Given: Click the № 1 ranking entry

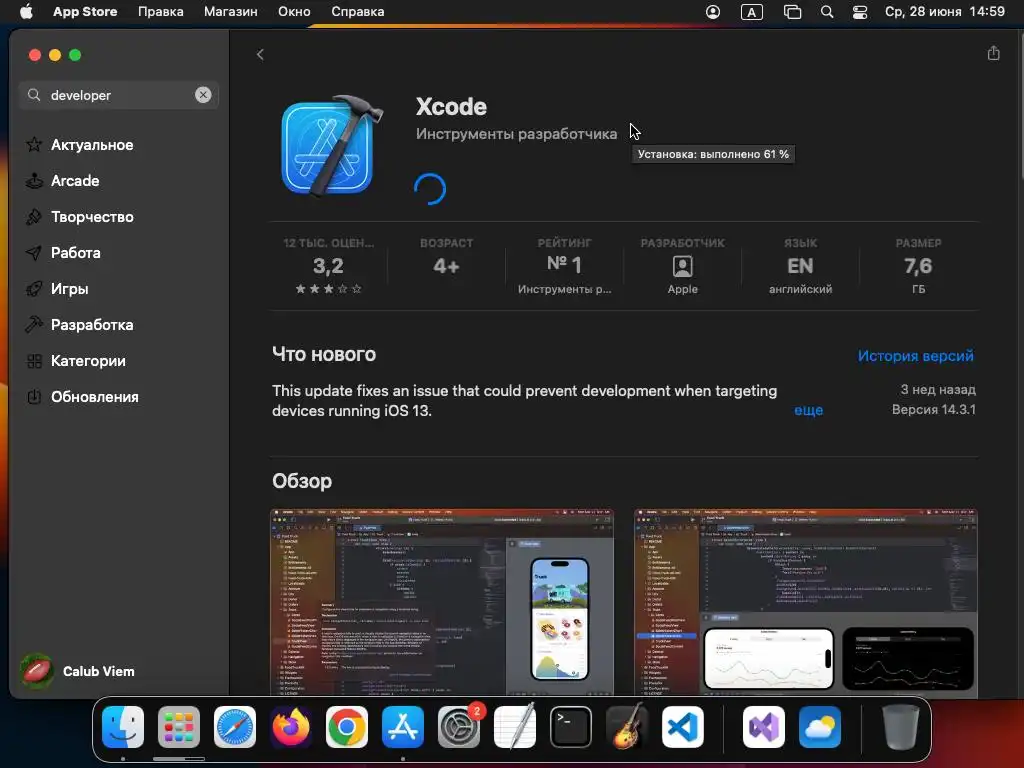Looking at the screenshot, I should point(564,266).
